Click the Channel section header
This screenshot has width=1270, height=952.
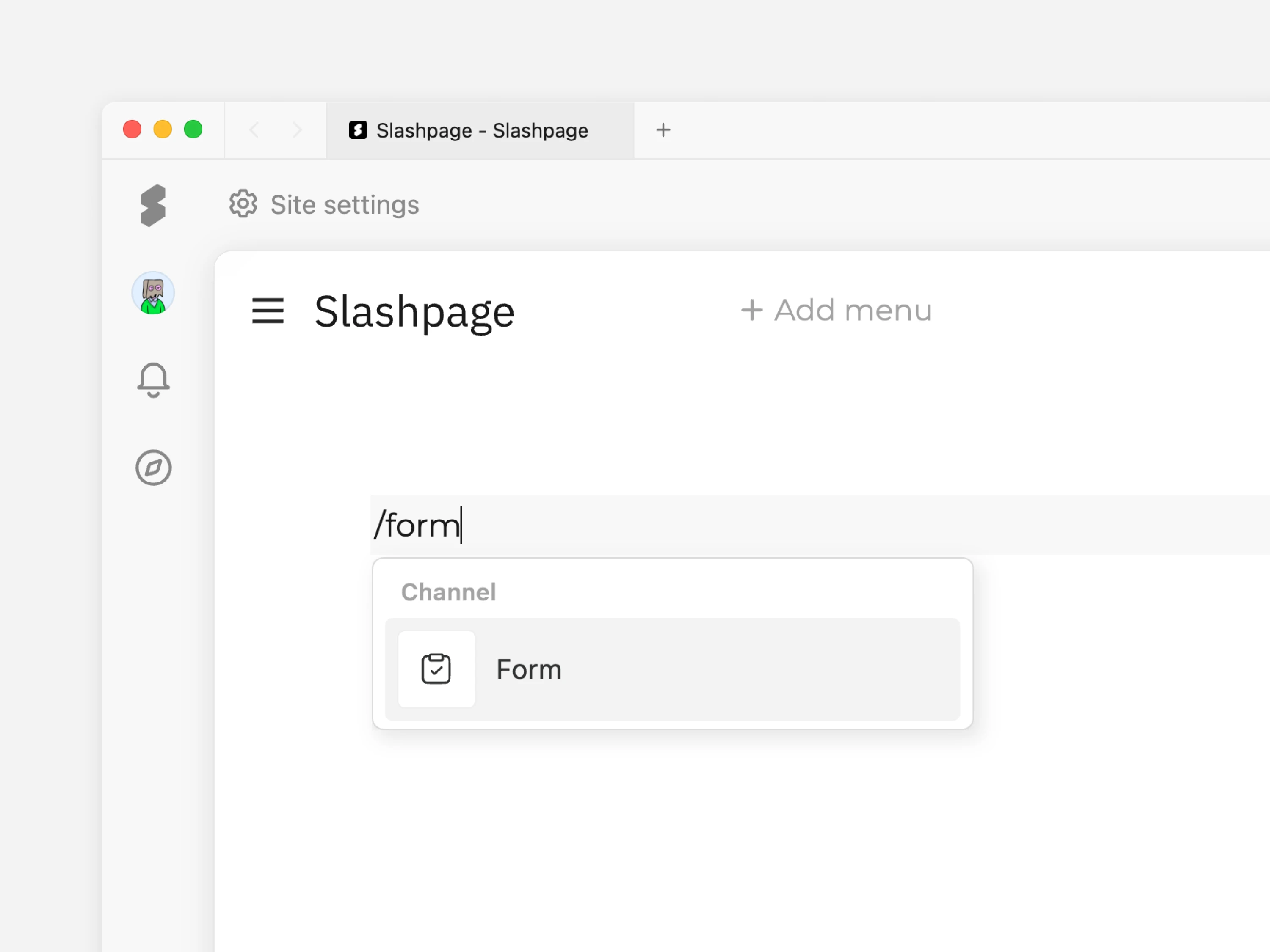point(448,592)
